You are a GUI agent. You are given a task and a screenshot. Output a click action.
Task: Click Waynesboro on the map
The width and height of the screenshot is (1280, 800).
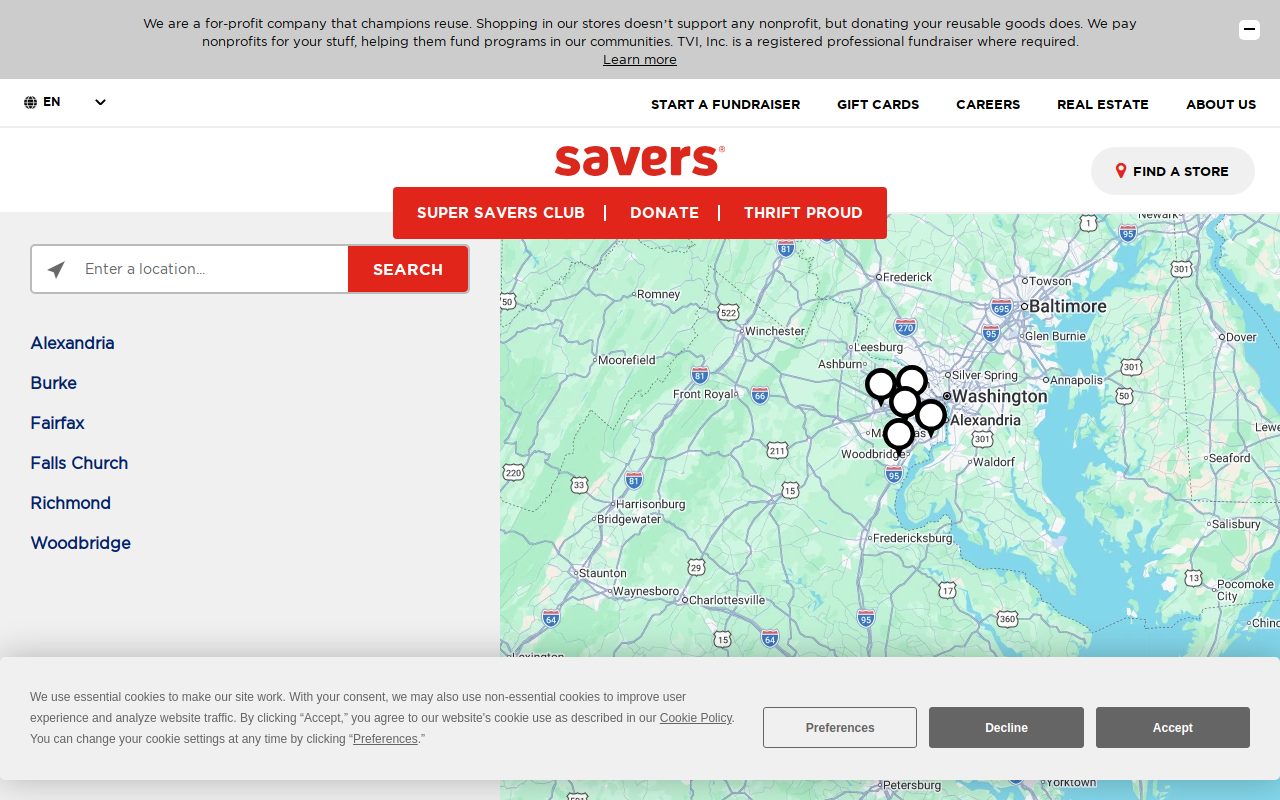[646, 591]
